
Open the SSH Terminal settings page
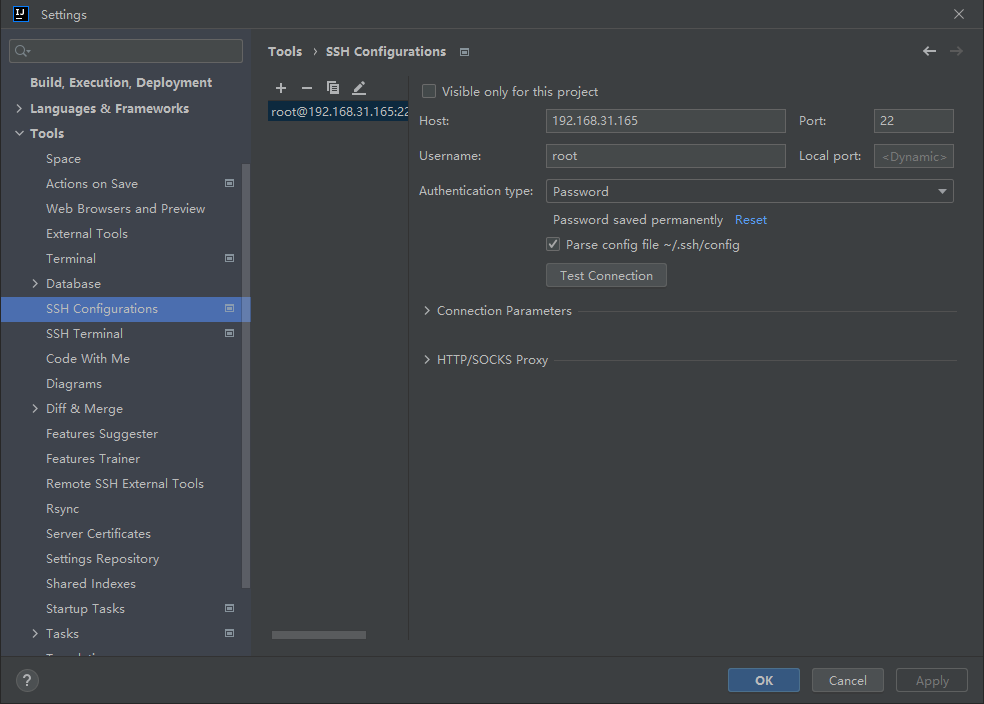(84, 334)
